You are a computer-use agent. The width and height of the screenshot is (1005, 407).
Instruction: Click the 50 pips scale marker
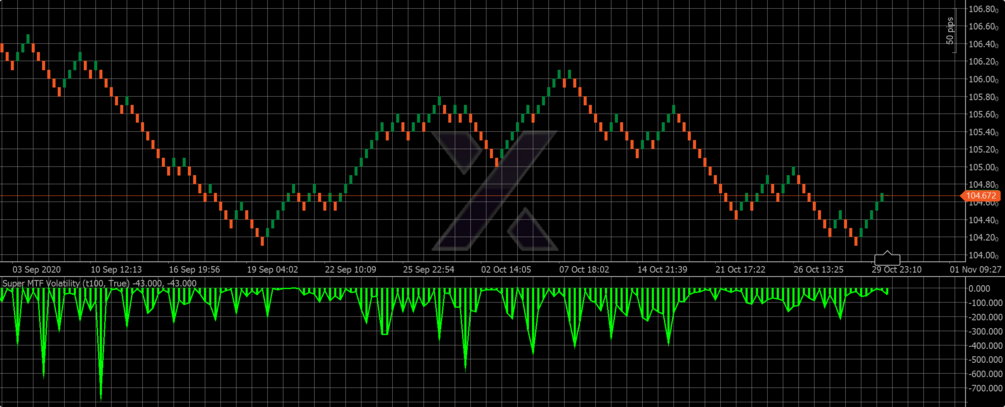[950, 32]
